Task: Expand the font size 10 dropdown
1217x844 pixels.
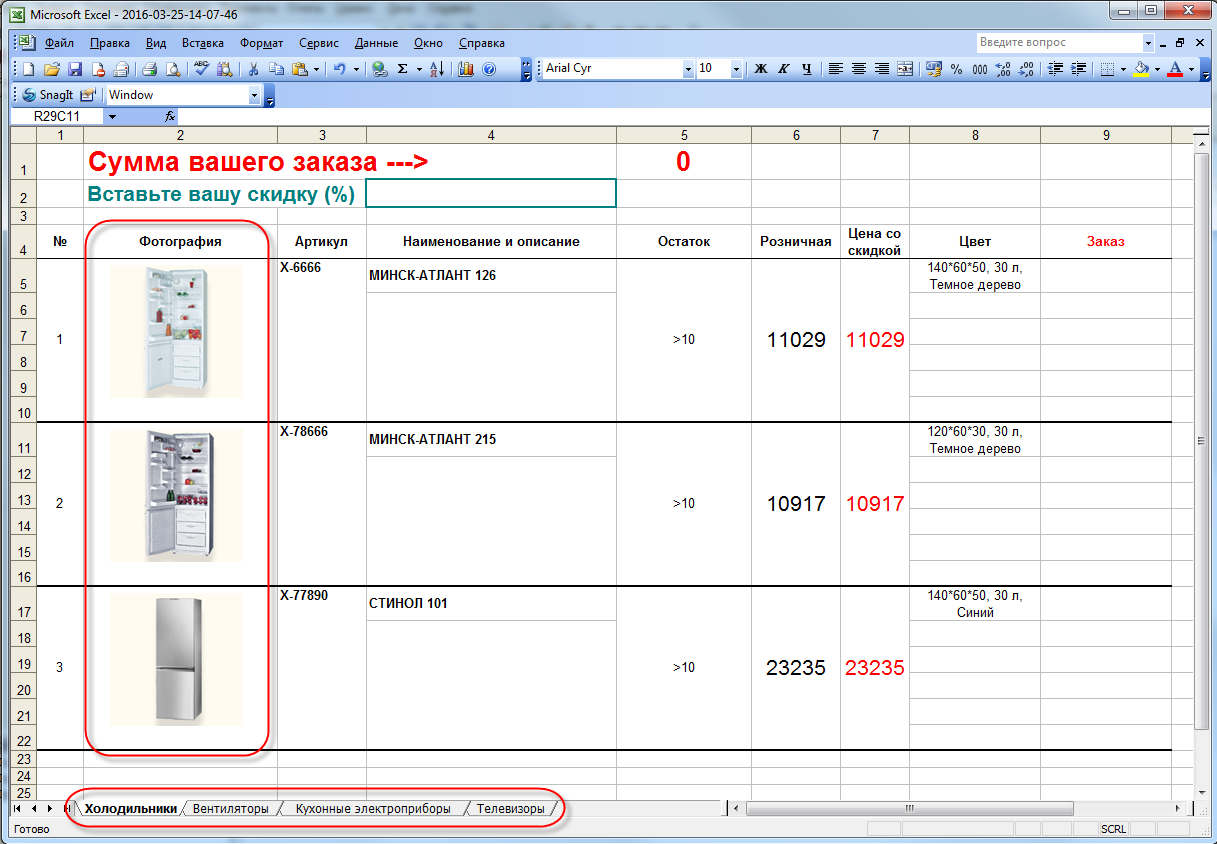Action: pyautogui.click(x=737, y=69)
